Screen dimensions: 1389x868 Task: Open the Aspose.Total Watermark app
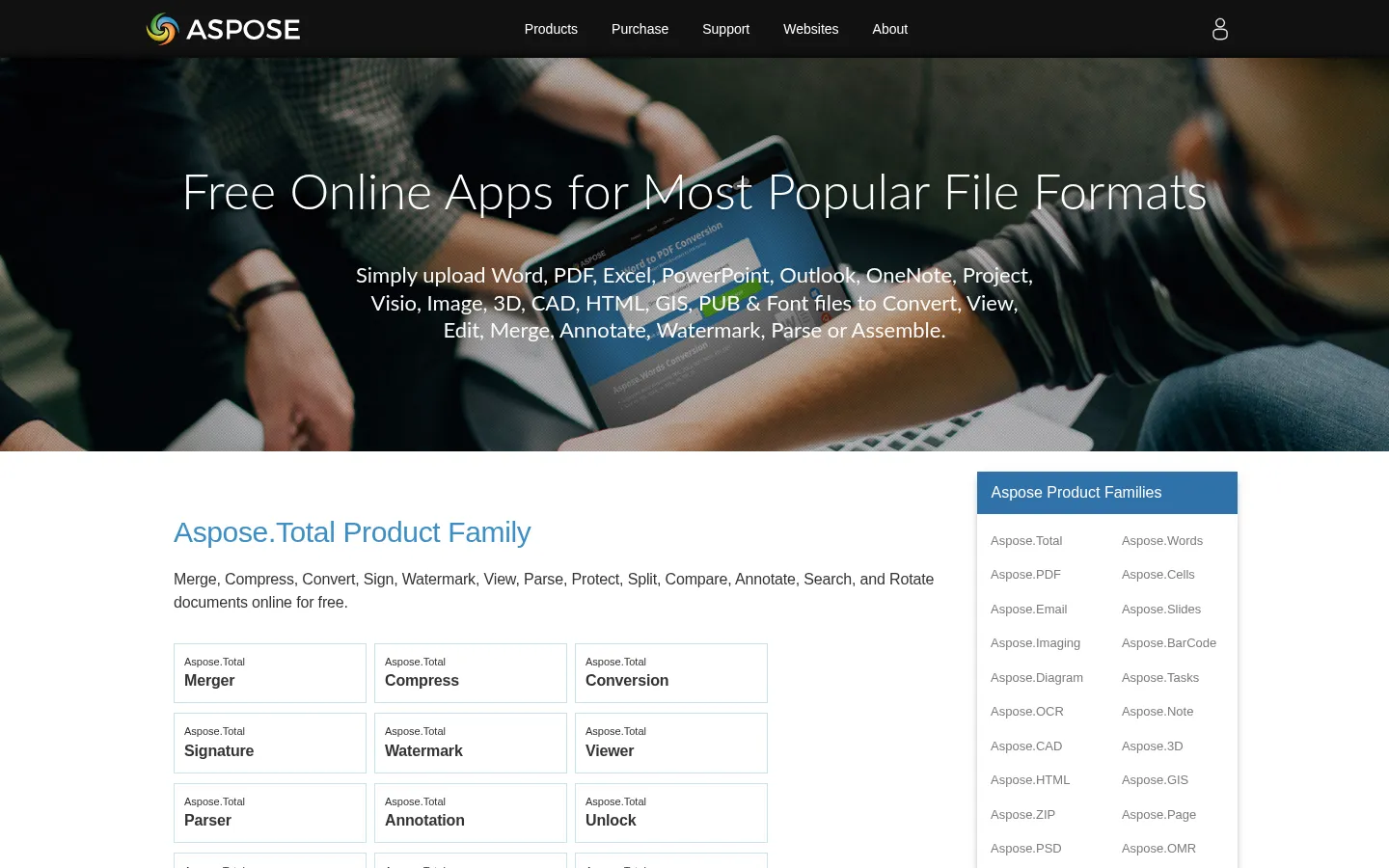coord(471,743)
